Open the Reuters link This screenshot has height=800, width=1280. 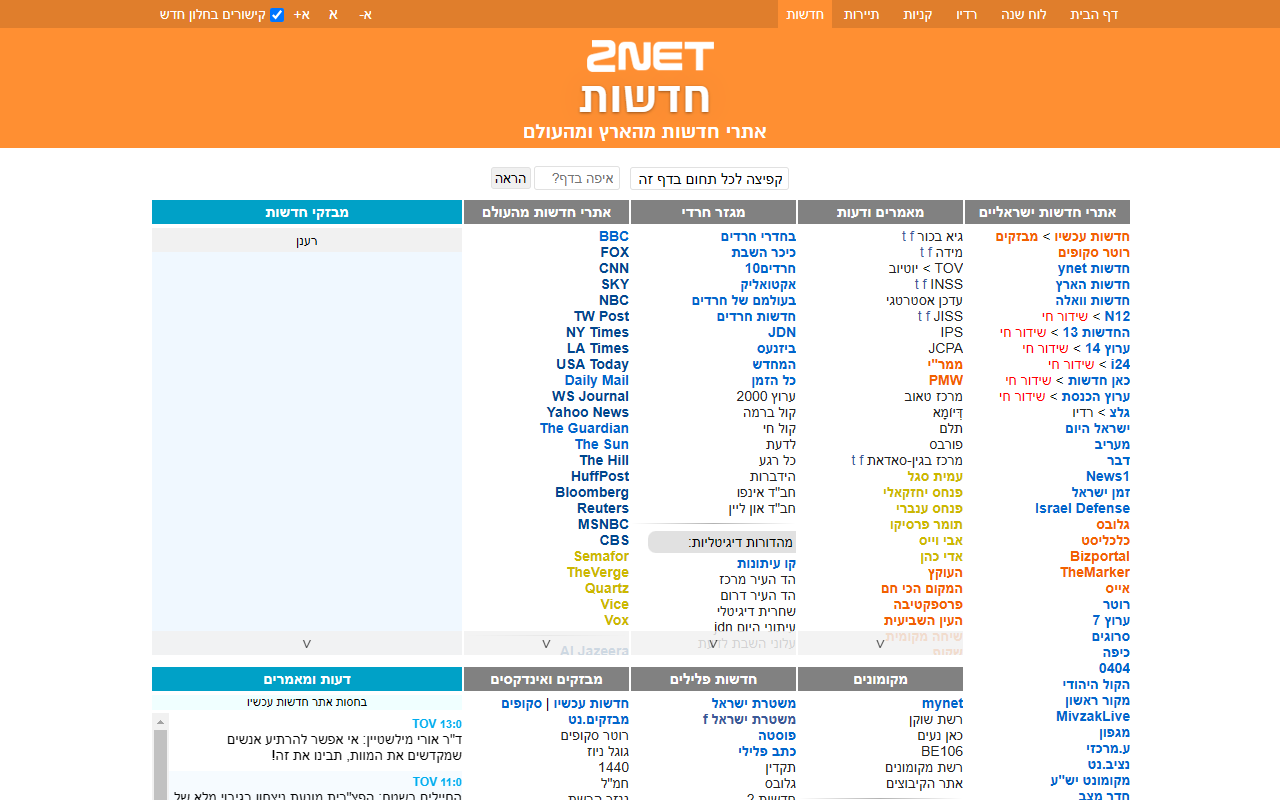pos(603,509)
